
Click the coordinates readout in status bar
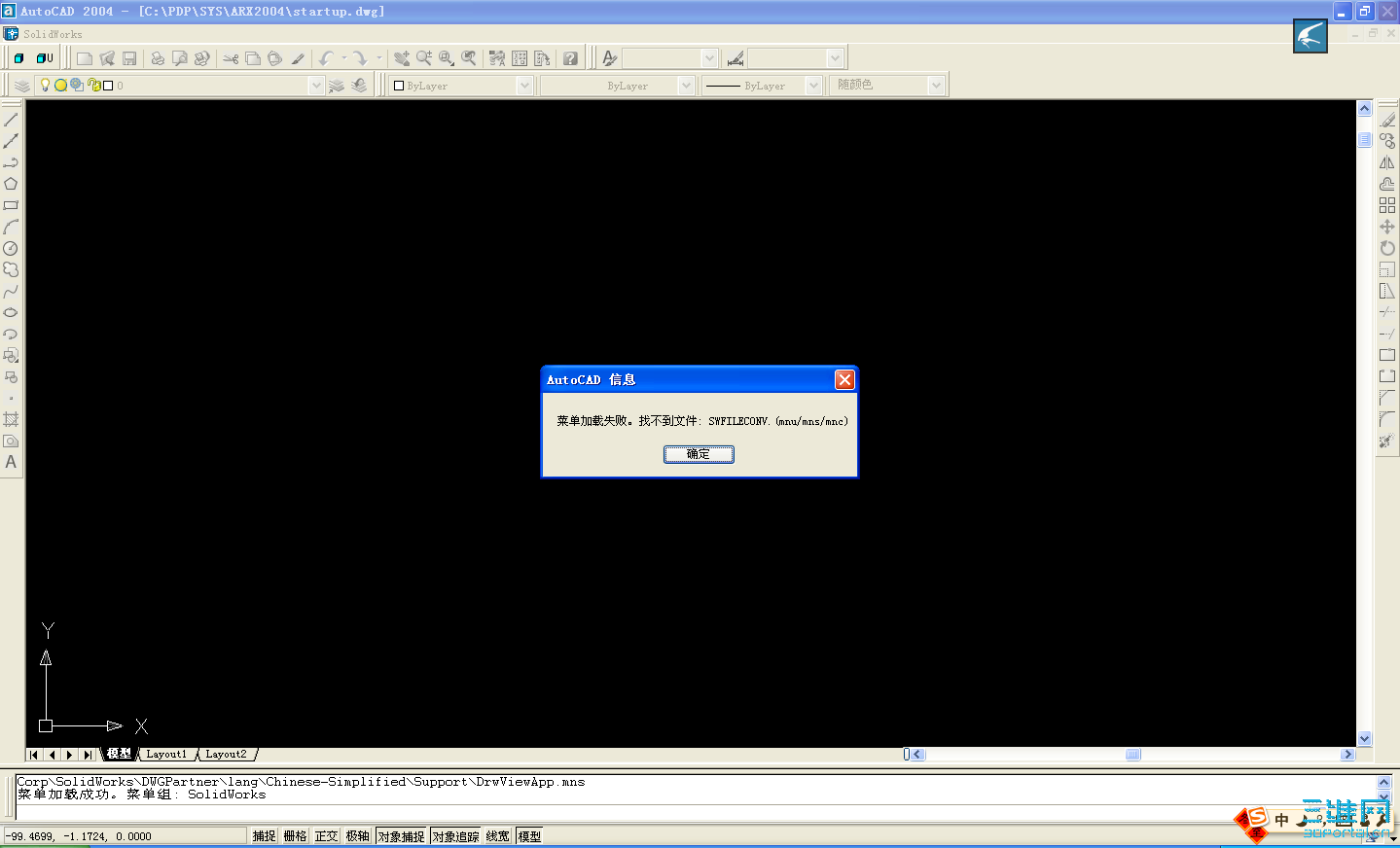click(x=125, y=835)
